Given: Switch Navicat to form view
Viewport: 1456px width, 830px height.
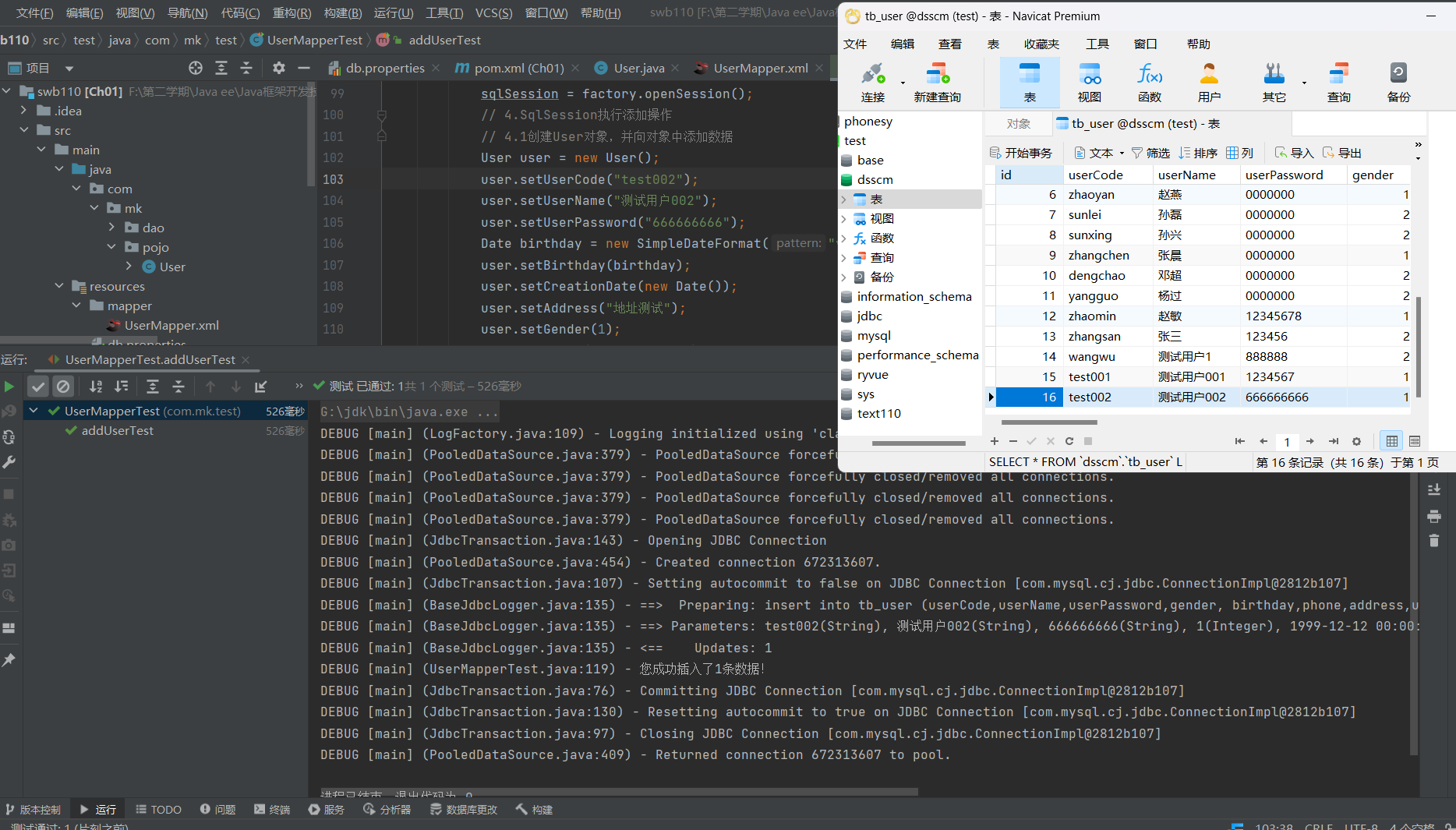Looking at the screenshot, I should [x=1415, y=441].
